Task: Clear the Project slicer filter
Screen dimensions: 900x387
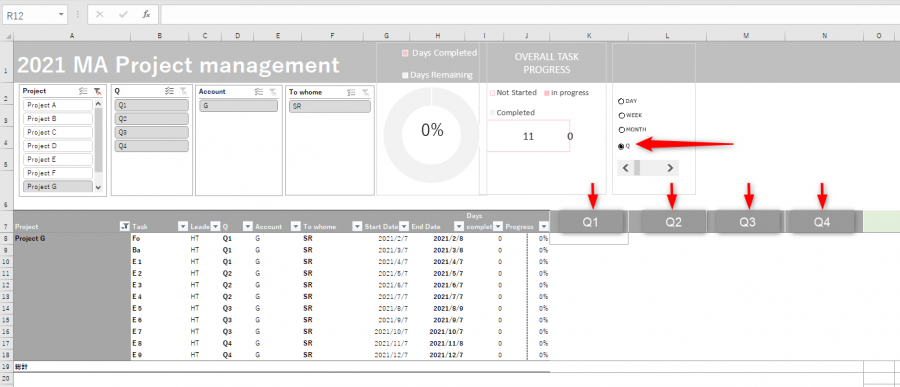Action: pos(98,91)
